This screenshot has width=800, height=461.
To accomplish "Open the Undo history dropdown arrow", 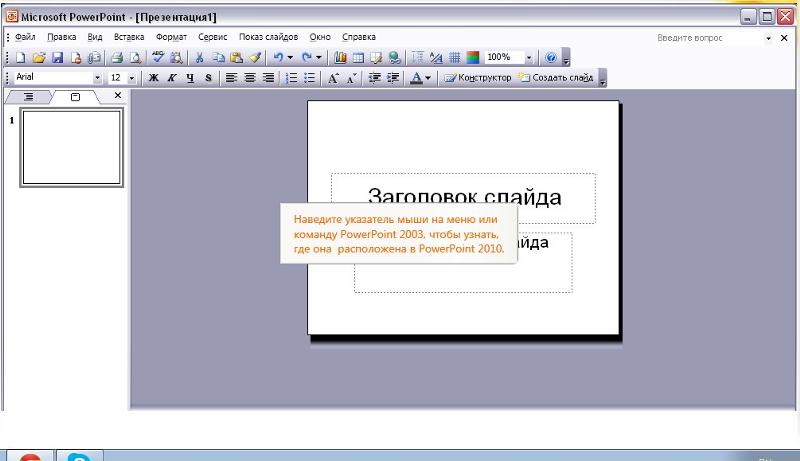I will (290, 58).
